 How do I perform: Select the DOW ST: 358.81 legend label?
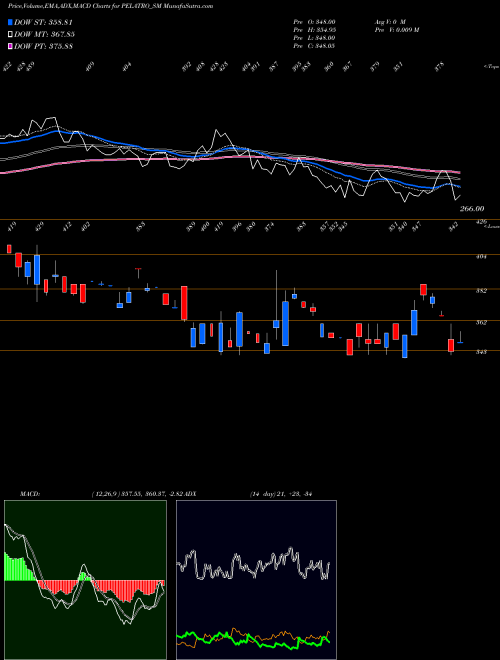44,22
